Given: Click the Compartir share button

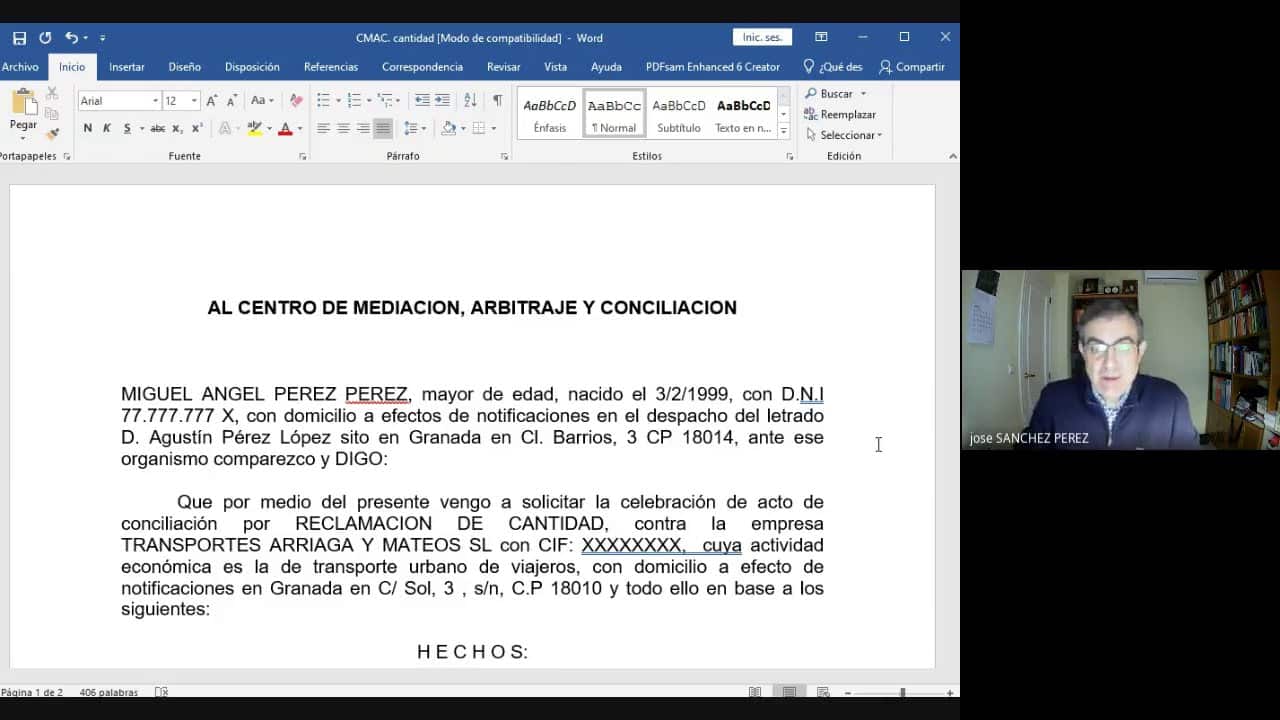Looking at the screenshot, I should (912, 67).
